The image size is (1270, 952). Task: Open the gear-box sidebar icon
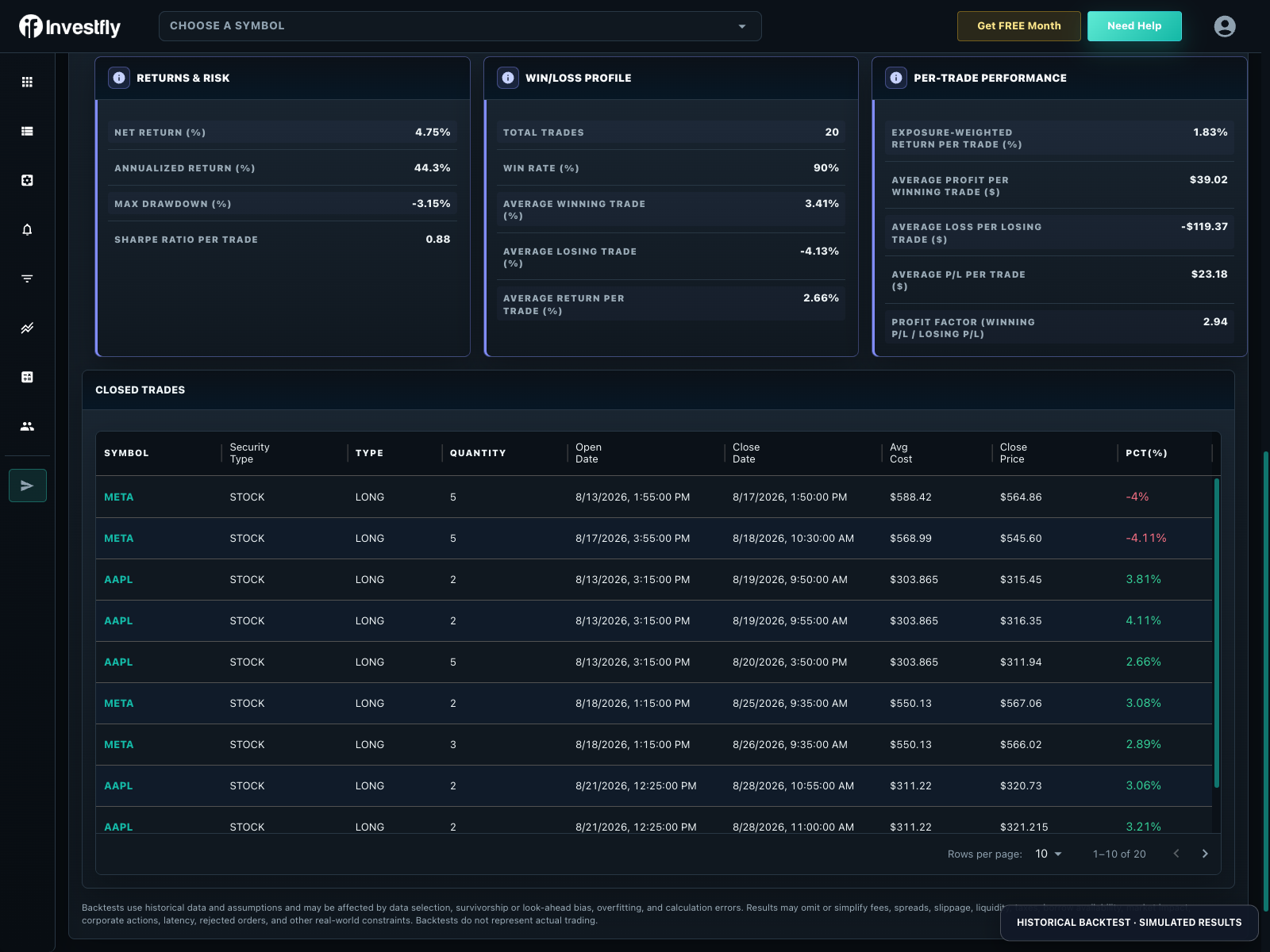tap(27, 180)
